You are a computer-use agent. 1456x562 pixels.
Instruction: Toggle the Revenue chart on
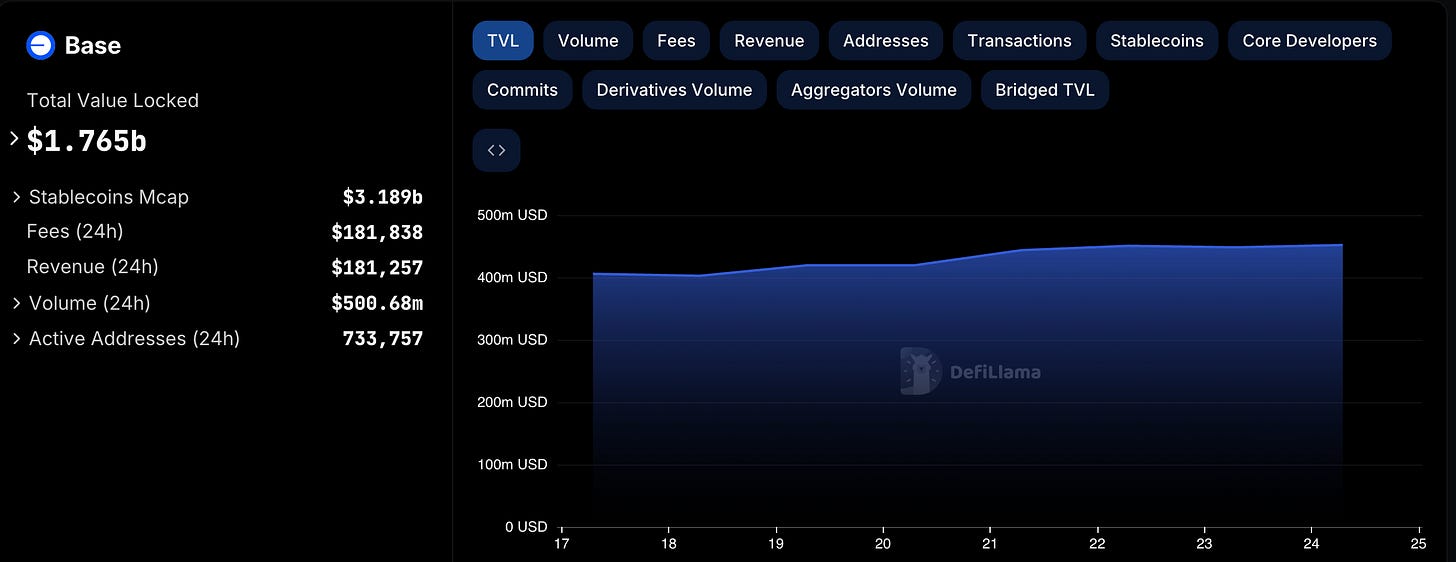pos(769,41)
